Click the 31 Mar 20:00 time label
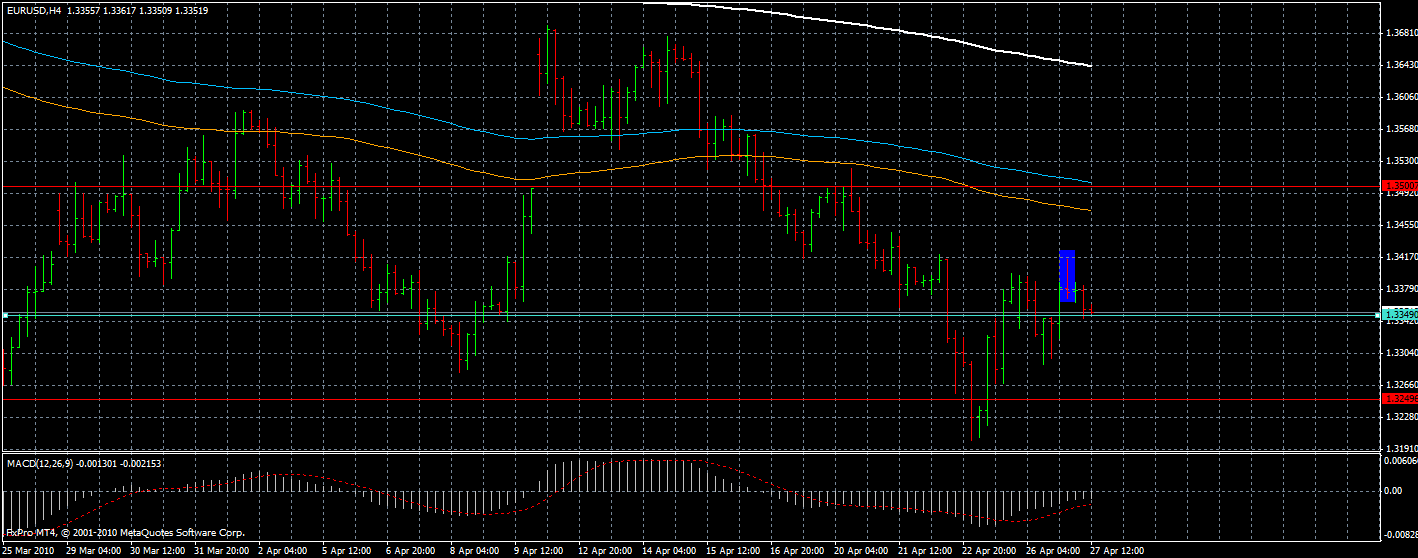This screenshot has height=558, width=1418. [221, 551]
